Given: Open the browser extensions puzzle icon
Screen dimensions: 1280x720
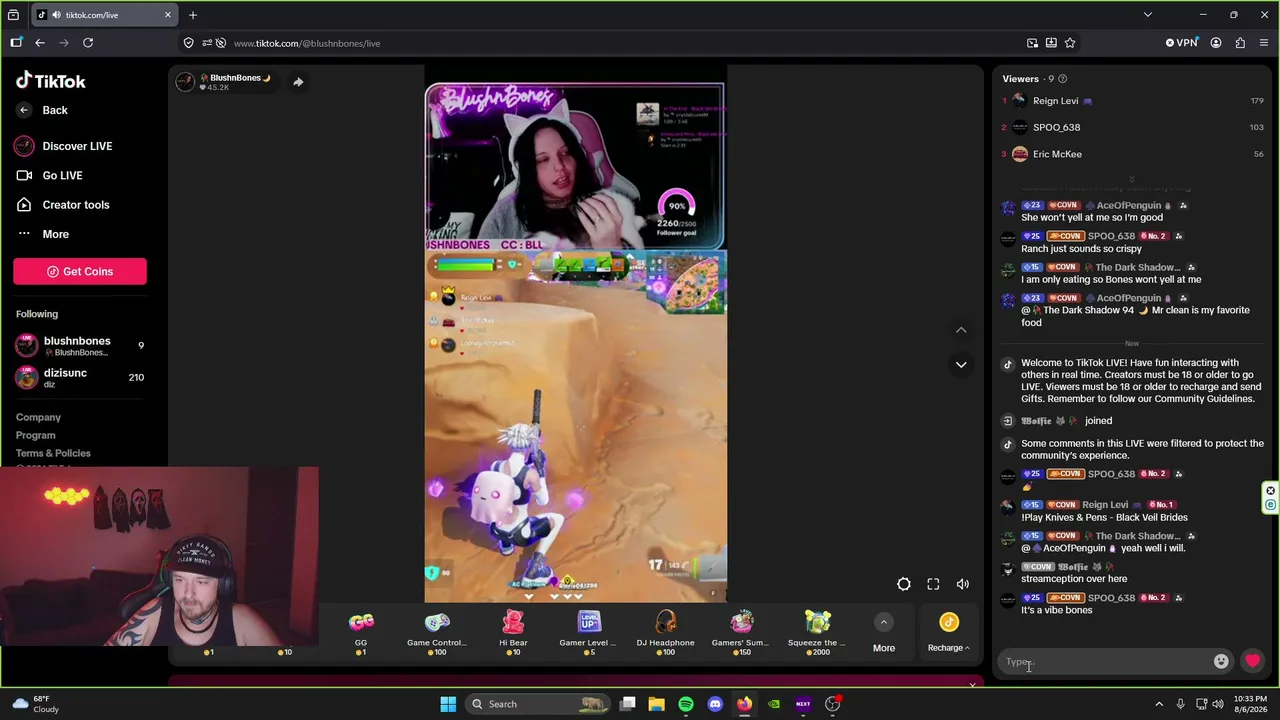Looking at the screenshot, I should click(1240, 43).
